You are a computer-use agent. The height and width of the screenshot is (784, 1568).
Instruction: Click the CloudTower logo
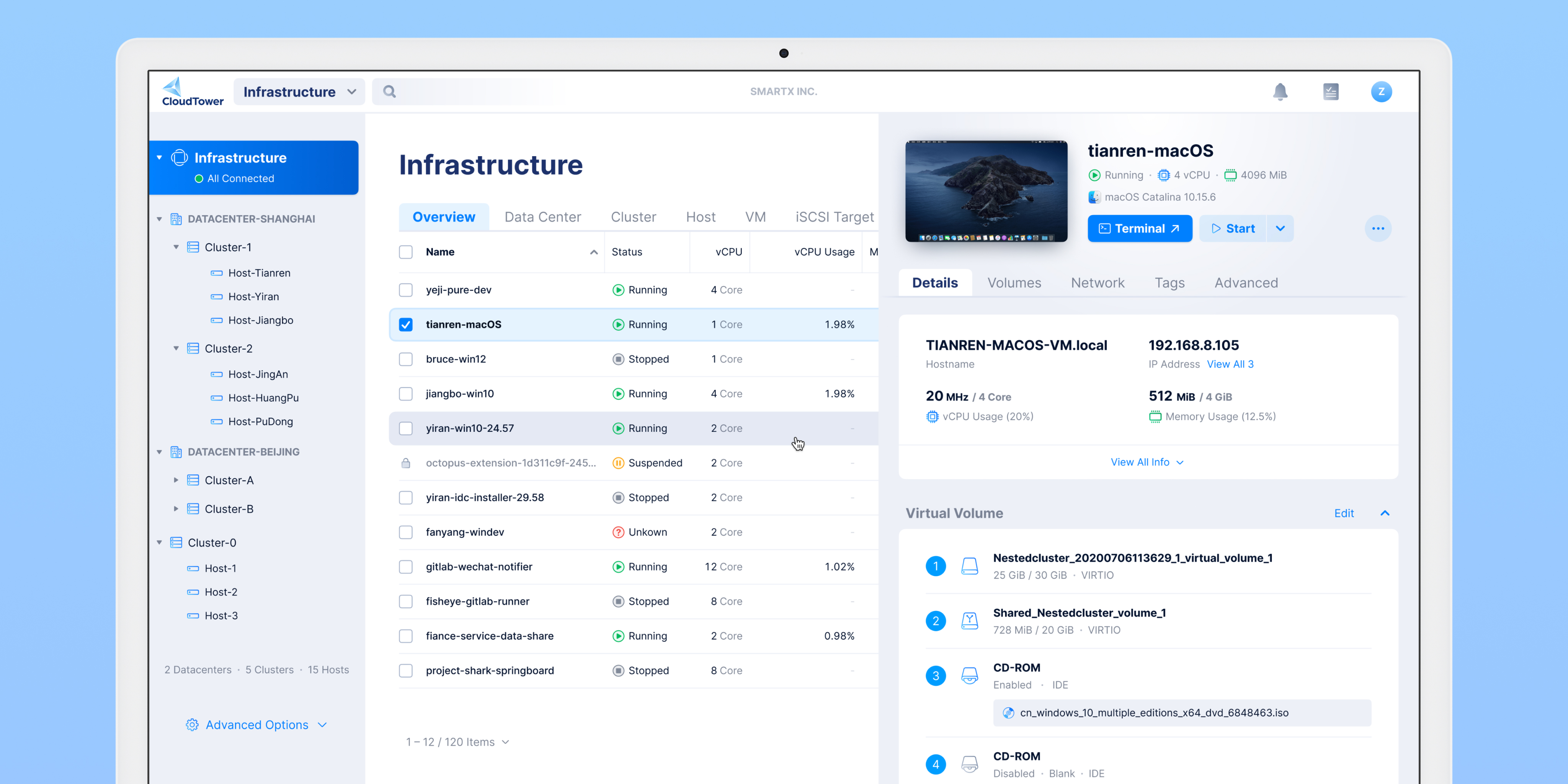[192, 91]
